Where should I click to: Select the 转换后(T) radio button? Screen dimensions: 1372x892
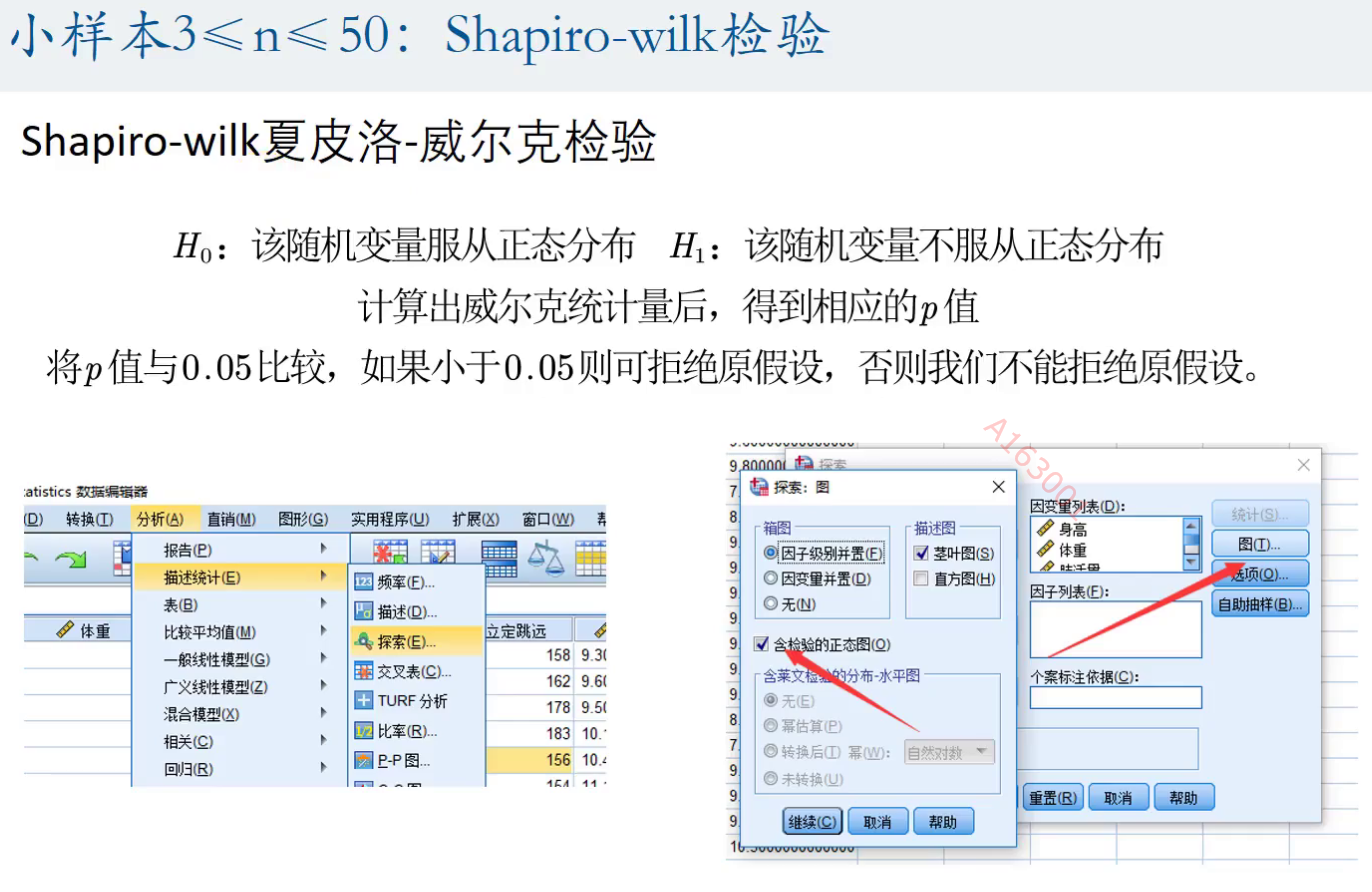pyautogui.click(x=770, y=752)
